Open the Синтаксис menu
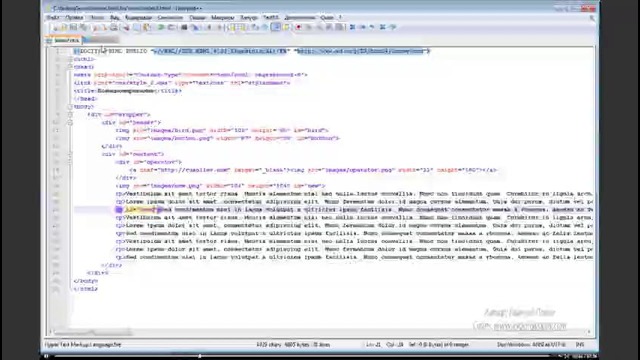 tap(170, 18)
